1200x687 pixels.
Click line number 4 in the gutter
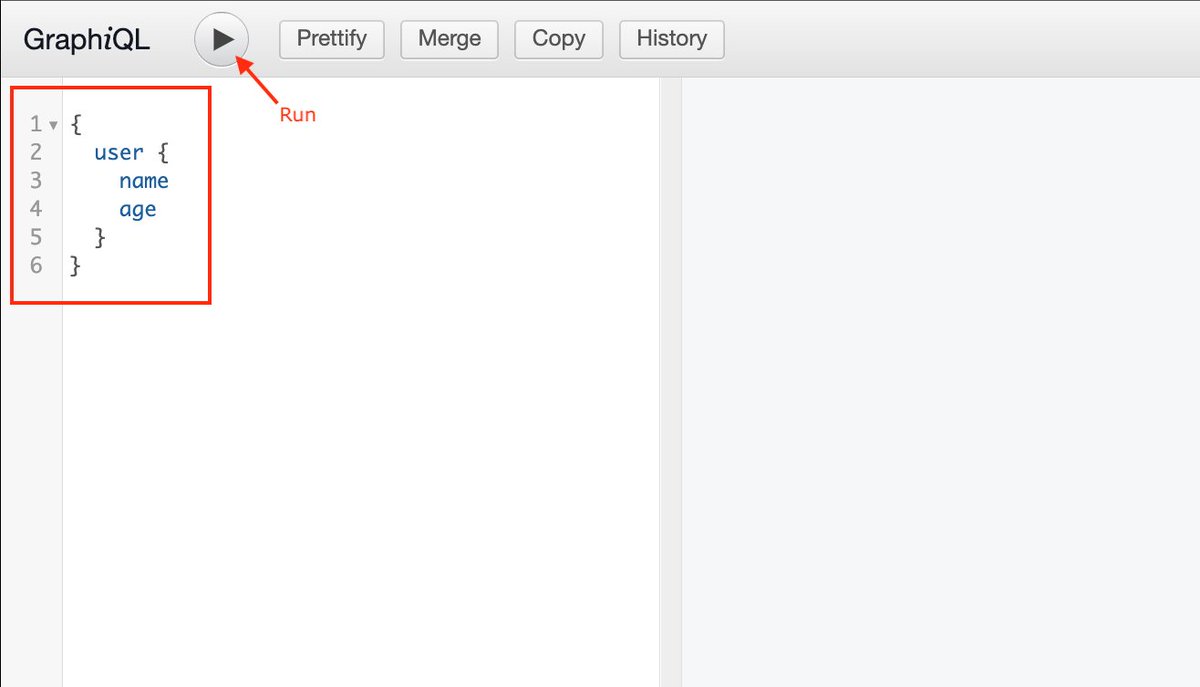(x=36, y=209)
